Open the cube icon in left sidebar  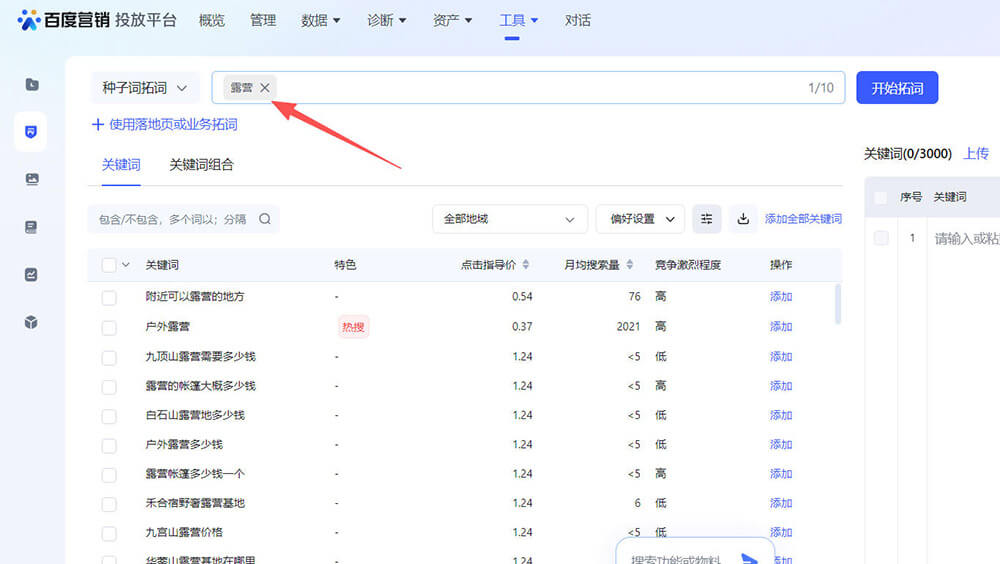click(x=31, y=322)
